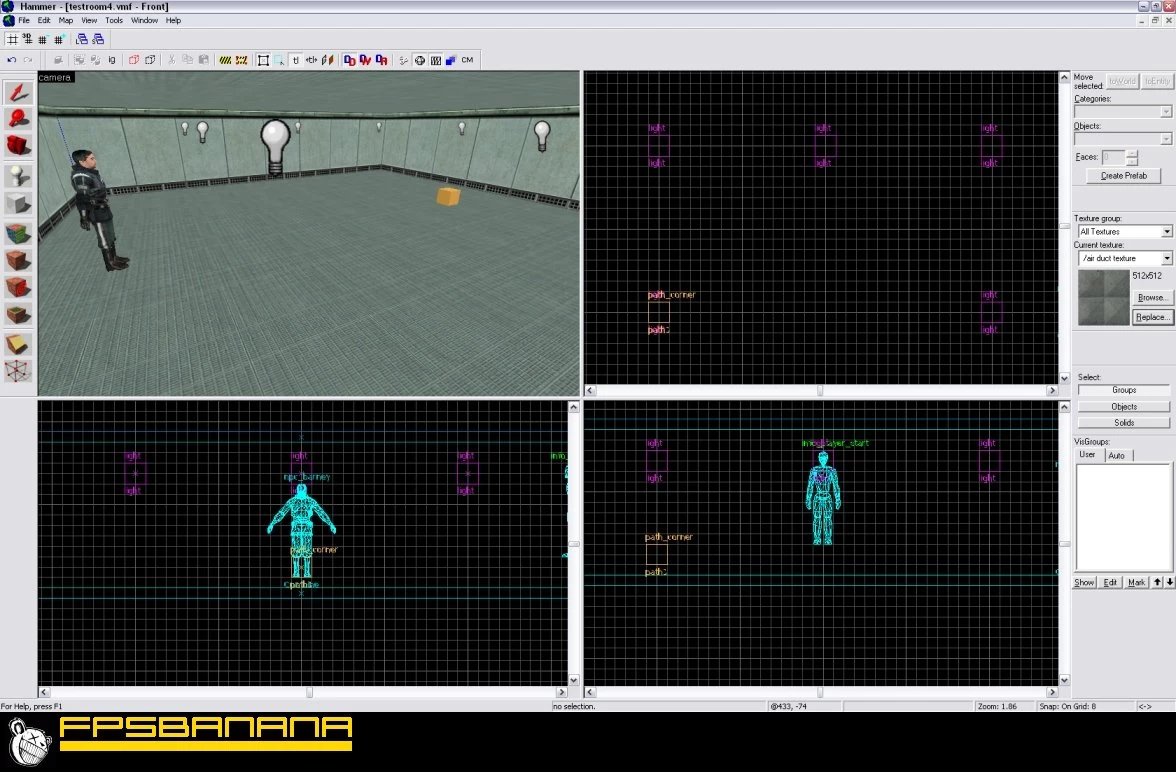Select the Block creation tool

[x=19, y=204]
